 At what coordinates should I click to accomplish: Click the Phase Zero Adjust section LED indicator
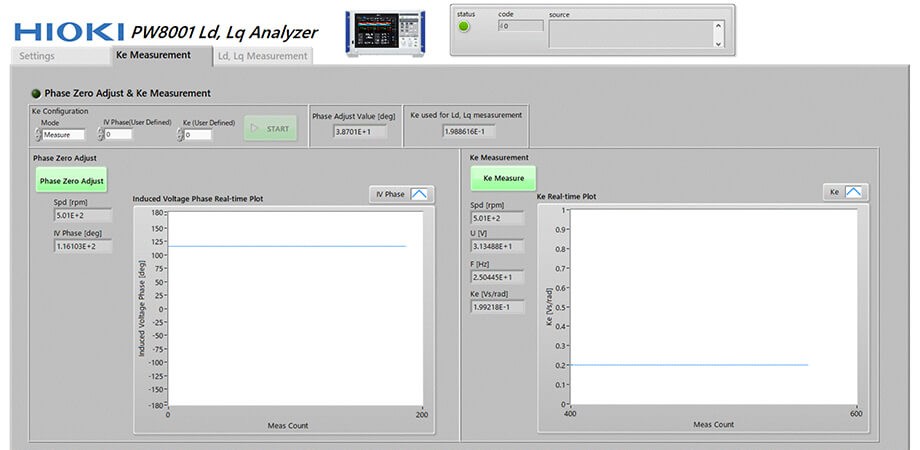click(x=36, y=93)
